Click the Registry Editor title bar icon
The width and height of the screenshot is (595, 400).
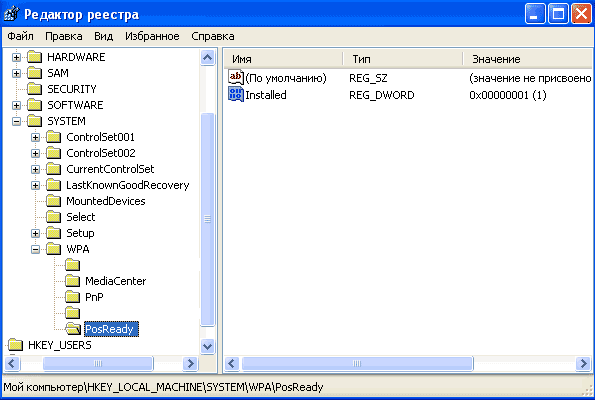(11, 14)
